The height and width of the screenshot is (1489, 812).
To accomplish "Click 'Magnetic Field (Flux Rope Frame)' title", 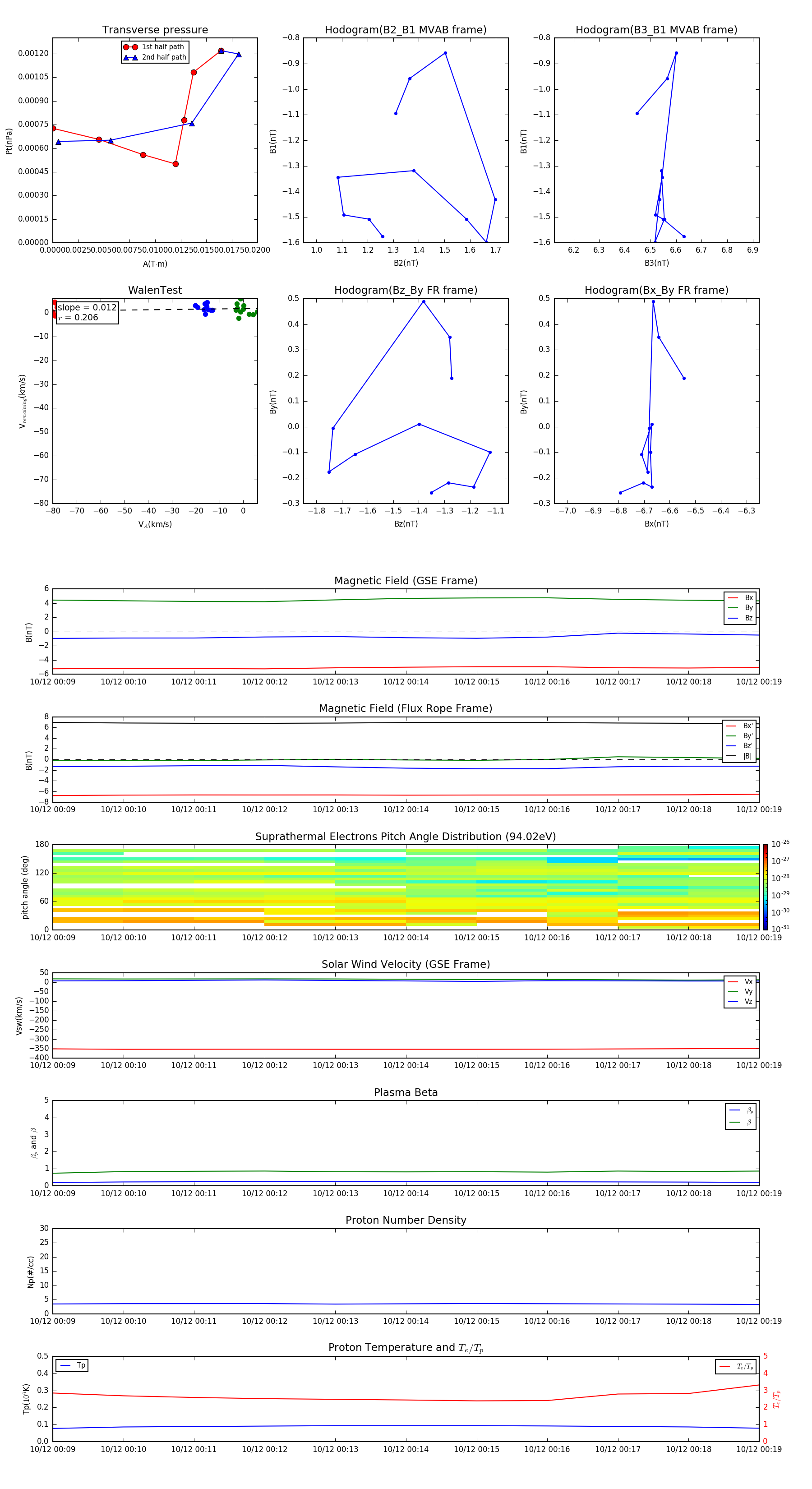I will click(x=406, y=709).
